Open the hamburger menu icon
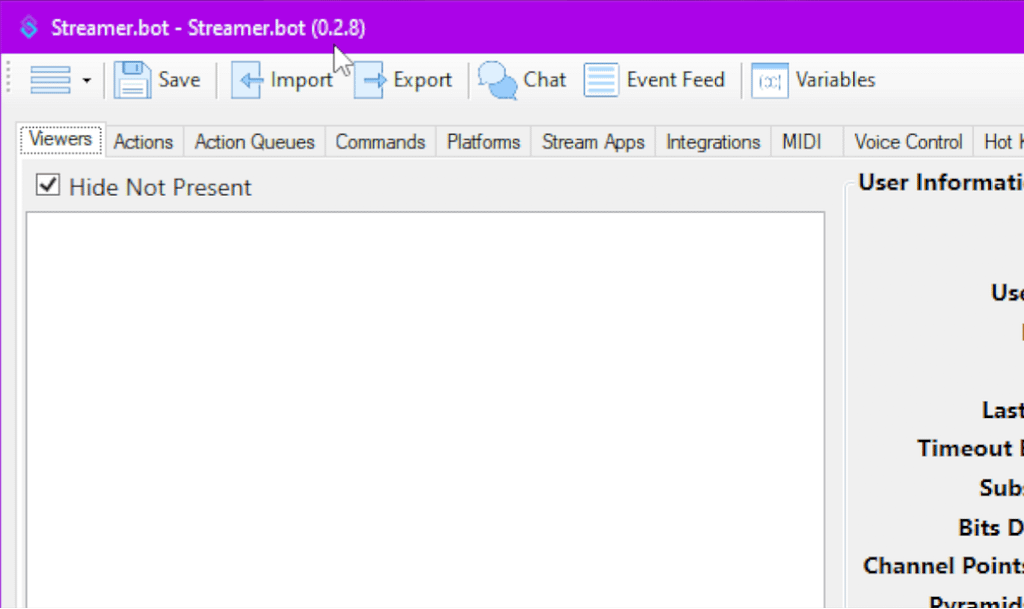The width and height of the screenshot is (1024, 609). tap(50, 80)
